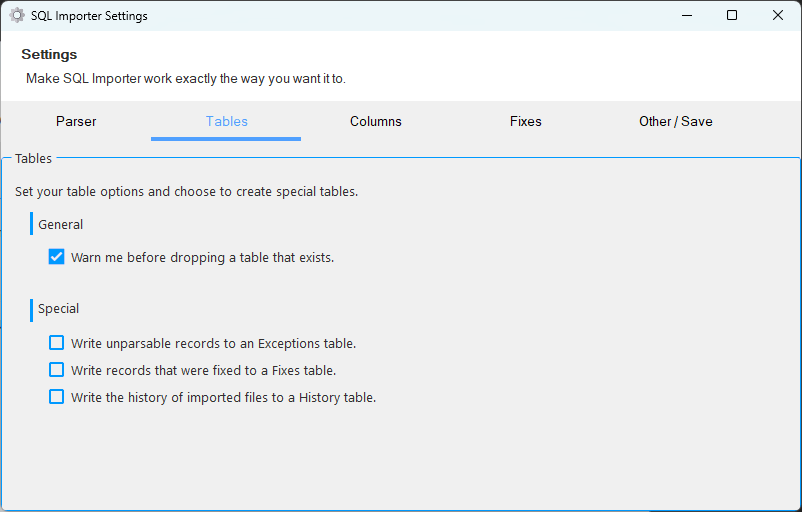802x512 pixels.
Task: Uncheck the warn before dropping table checkbox
Action: click(56, 257)
